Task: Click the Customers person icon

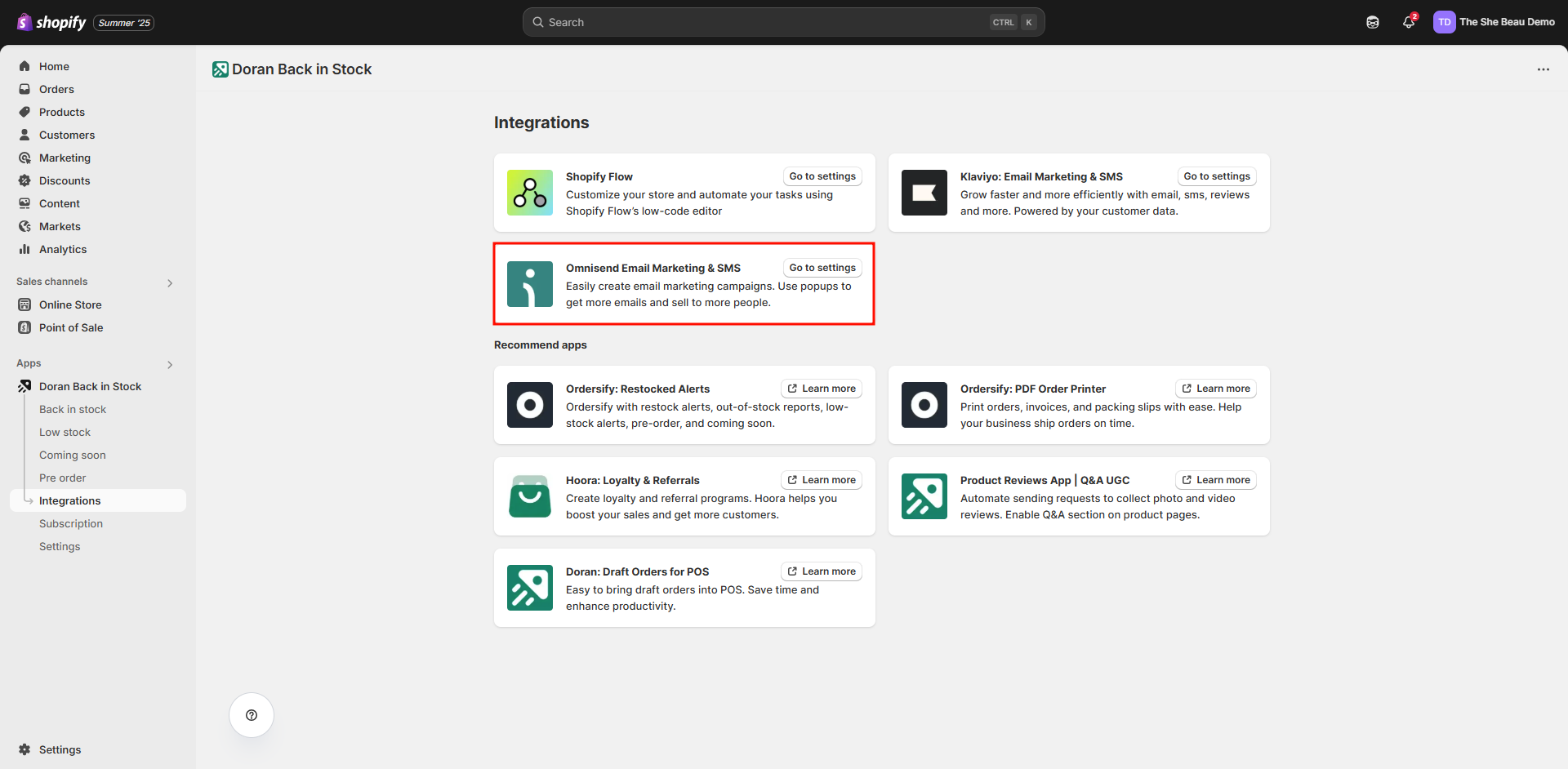Action: pyautogui.click(x=24, y=135)
